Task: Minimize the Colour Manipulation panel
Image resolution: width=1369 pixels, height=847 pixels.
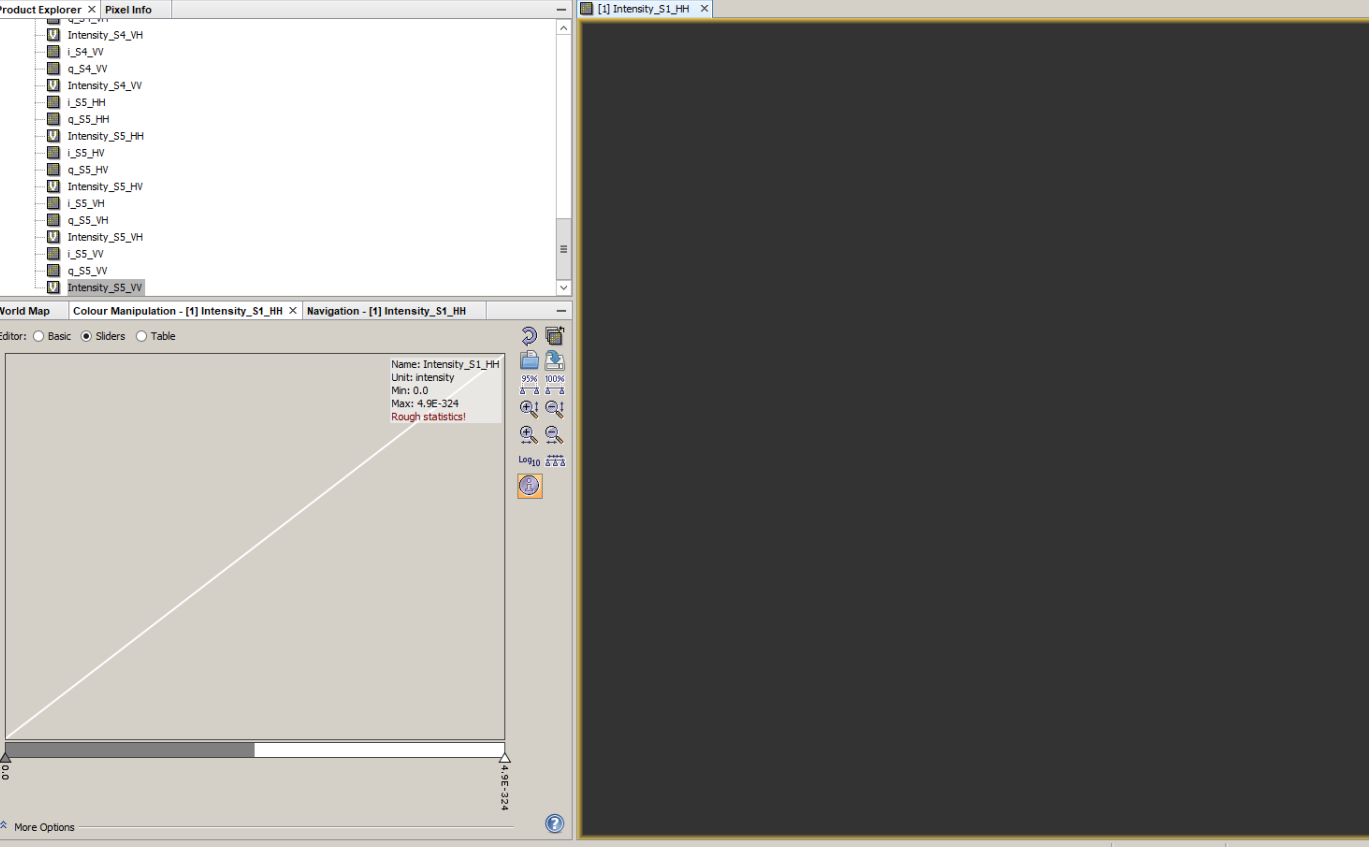Action: click(561, 311)
